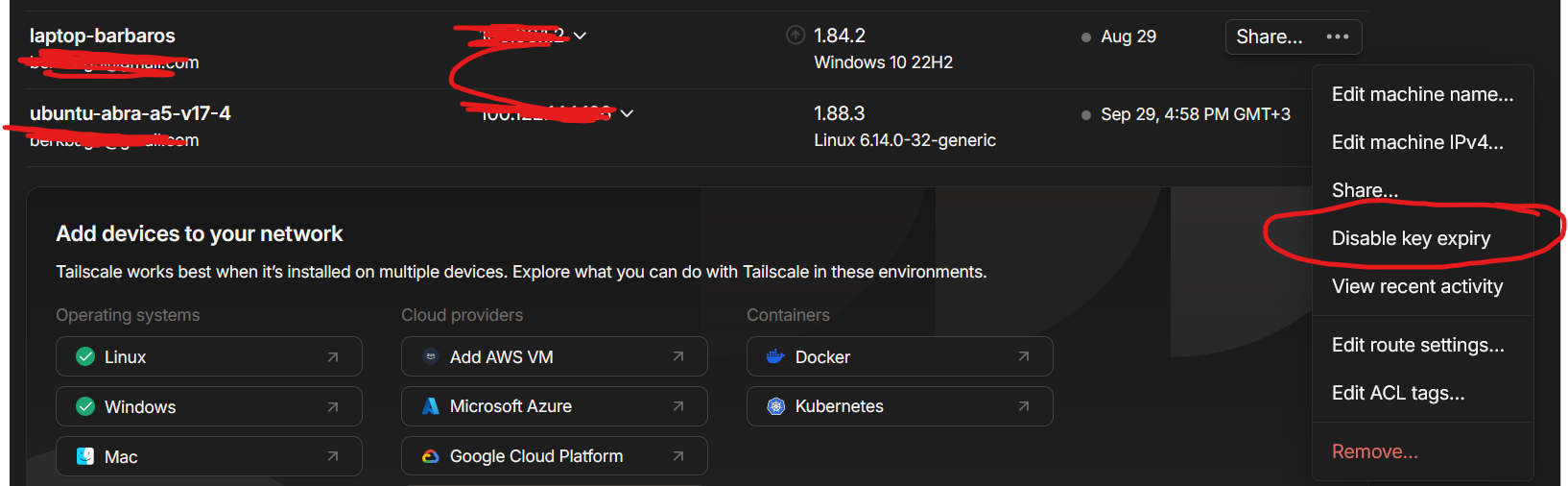Image resolution: width=1568 pixels, height=486 pixels.
Task: Open the Microsoft Azure link
Action: pos(555,406)
